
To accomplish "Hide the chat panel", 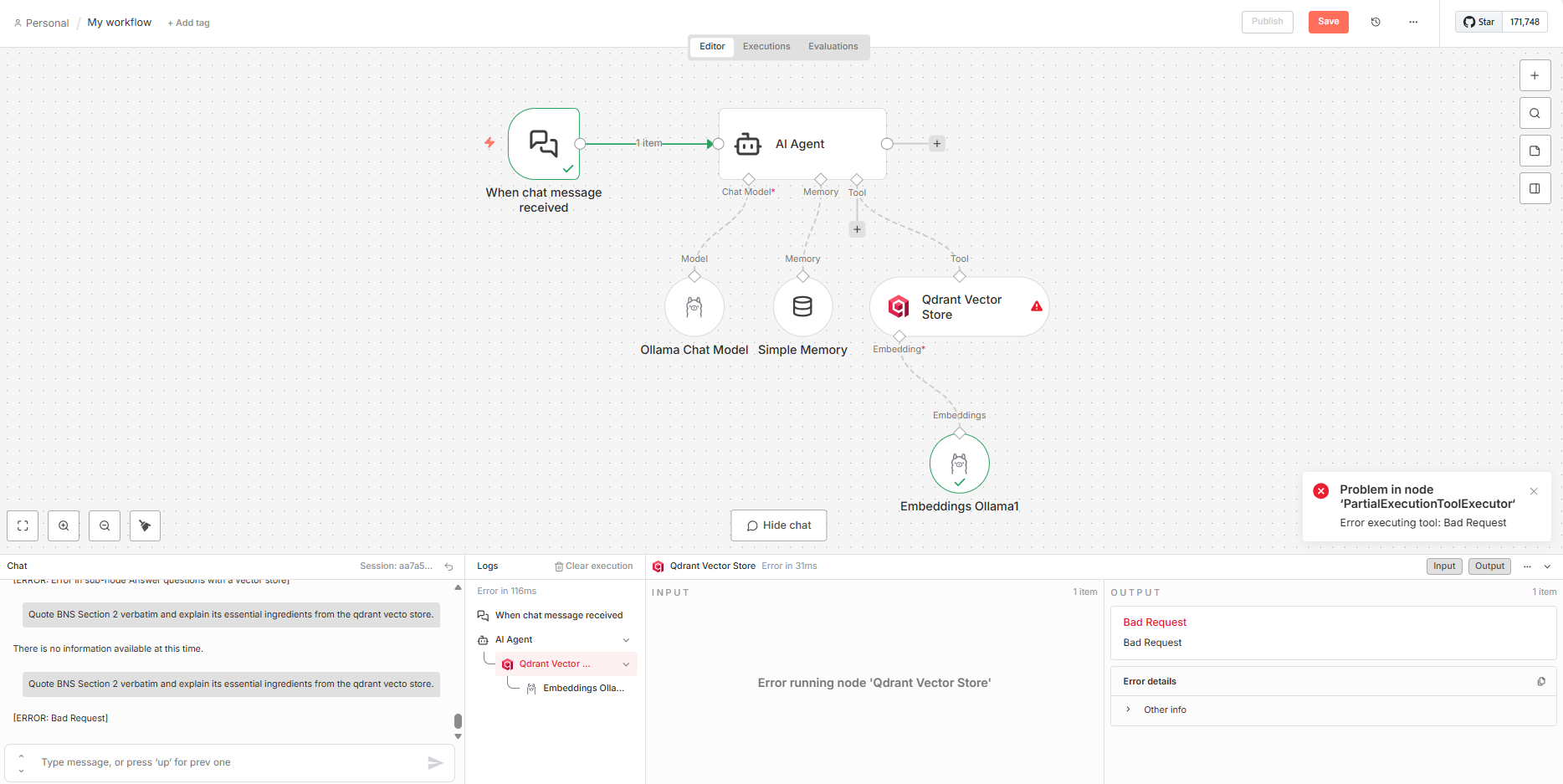I will [x=778, y=525].
